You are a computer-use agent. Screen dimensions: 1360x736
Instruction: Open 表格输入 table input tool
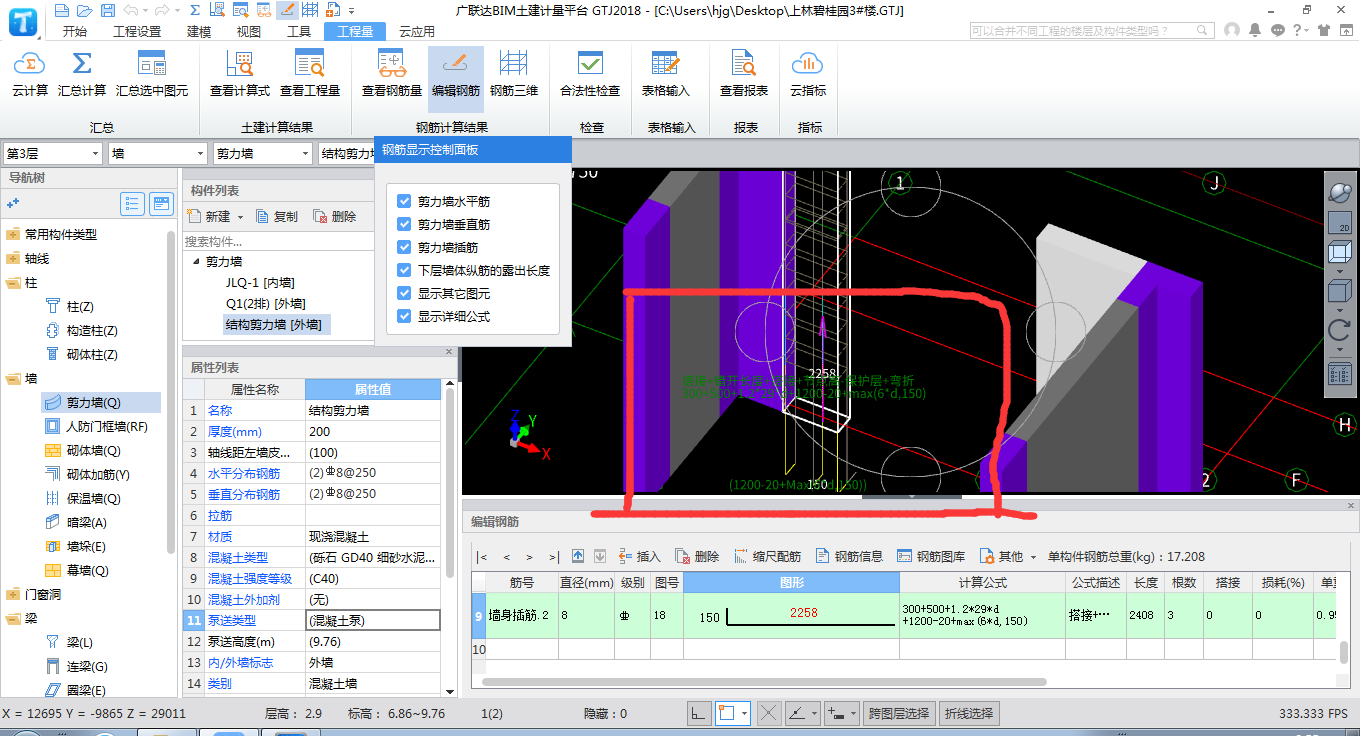coord(666,75)
